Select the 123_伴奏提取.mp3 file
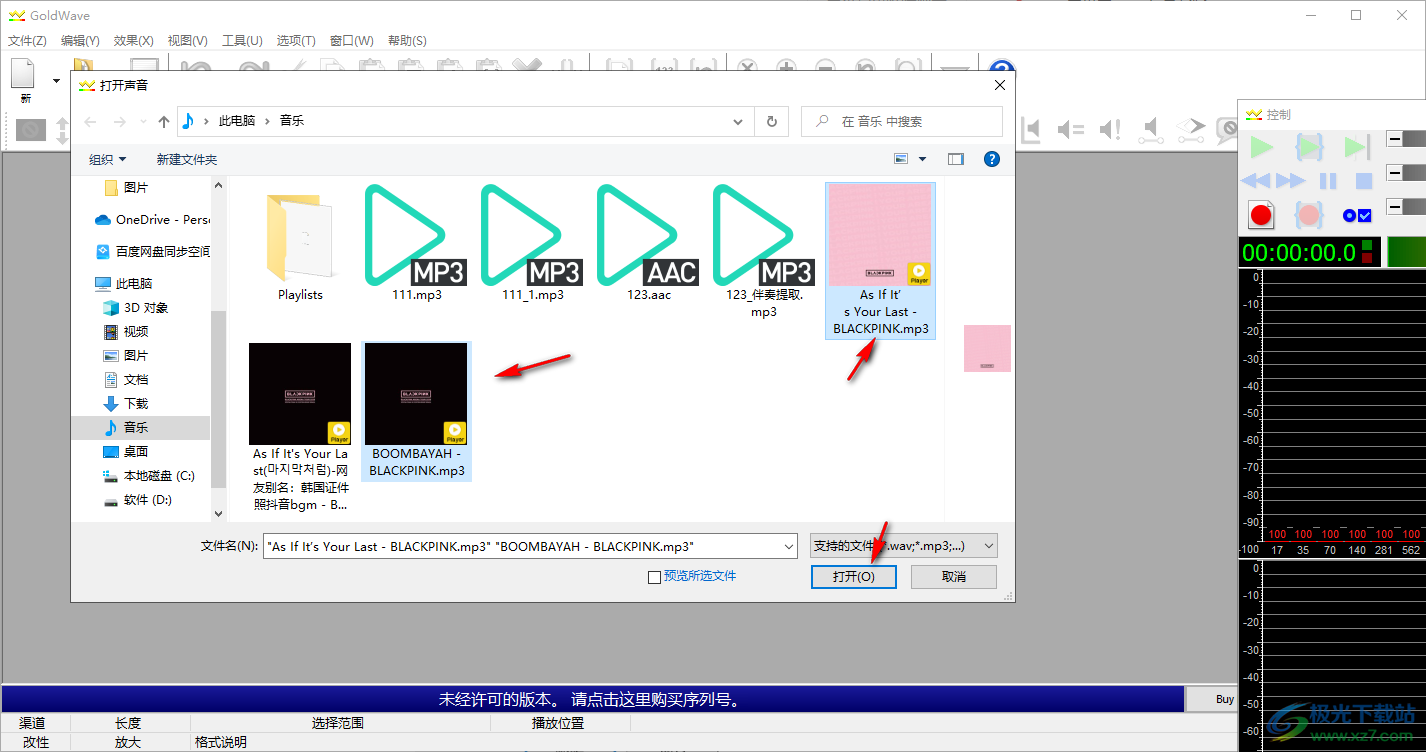The height and width of the screenshot is (752, 1426). point(764,251)
